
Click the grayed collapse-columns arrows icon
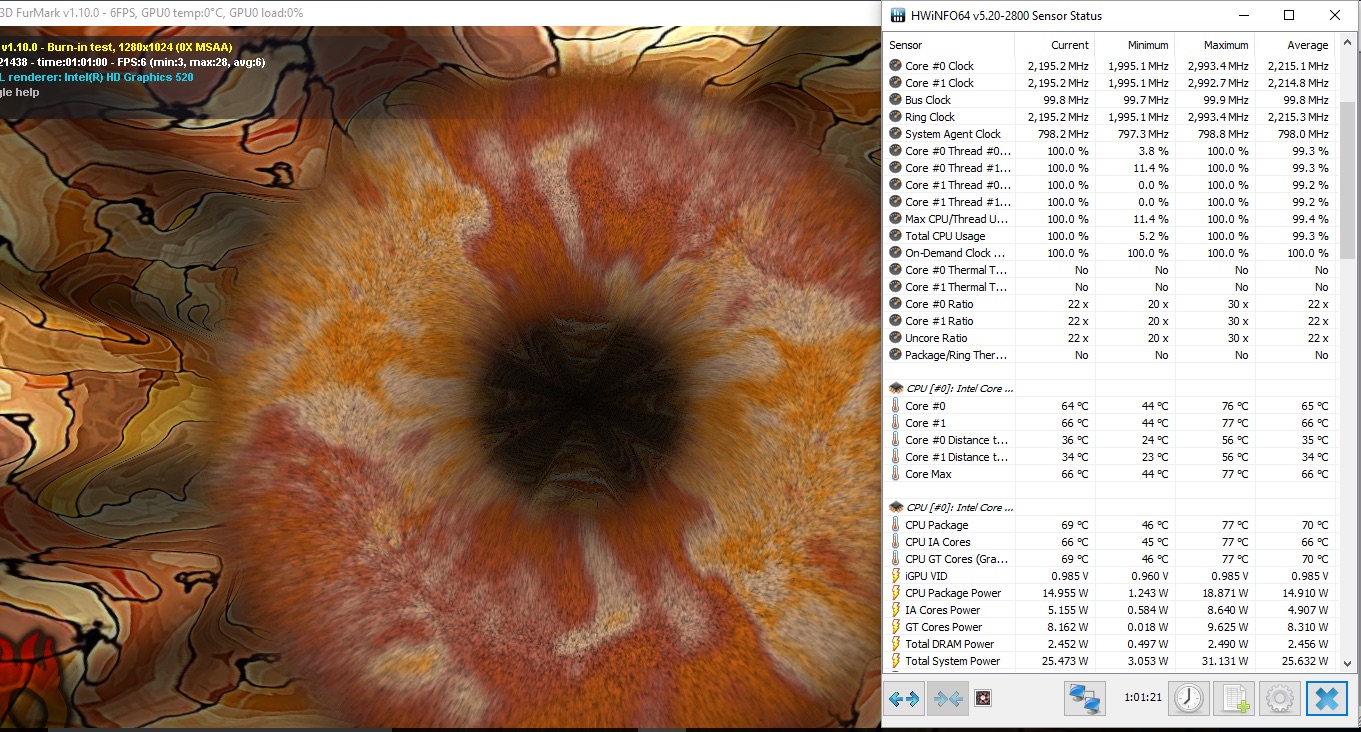click(946, 699)
